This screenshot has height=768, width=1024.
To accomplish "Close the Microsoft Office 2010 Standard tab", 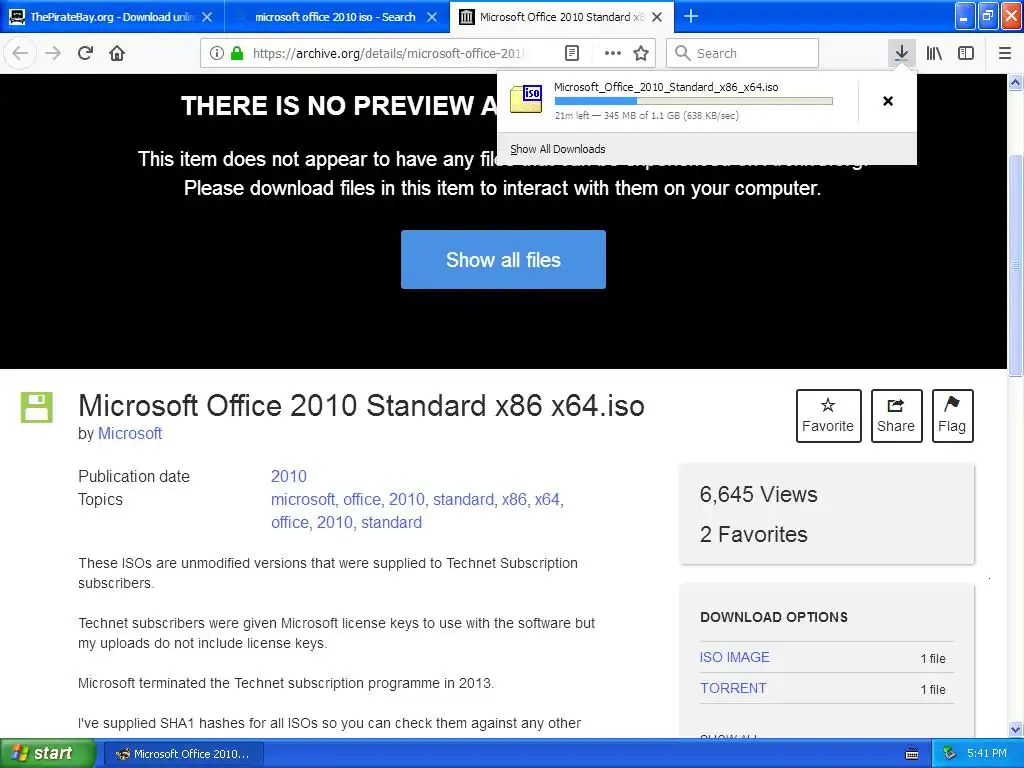I will coord(657,17).
